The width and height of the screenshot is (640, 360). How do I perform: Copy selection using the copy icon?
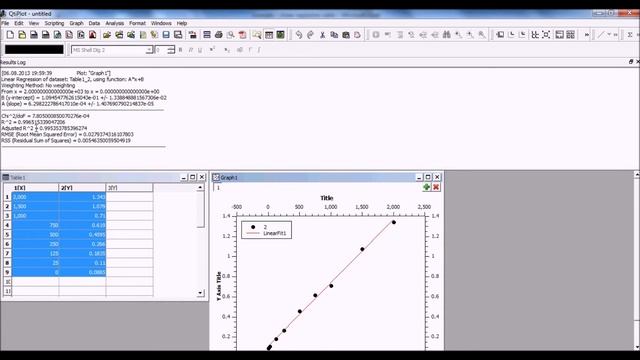334,35
